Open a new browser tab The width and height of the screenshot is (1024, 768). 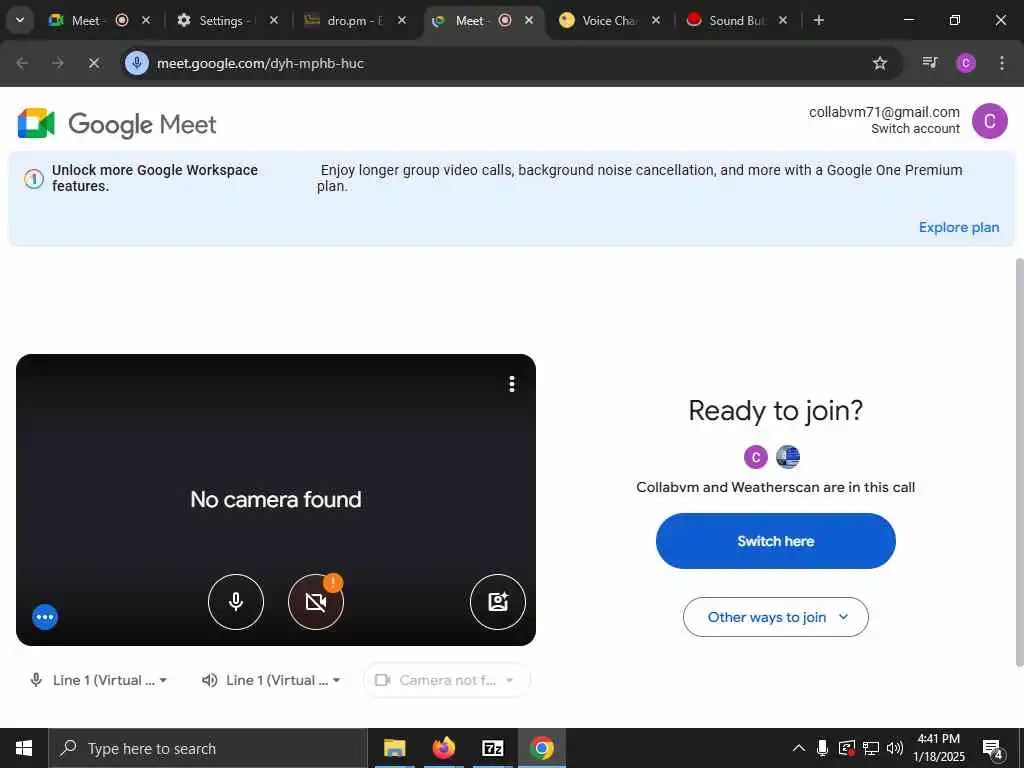coord(818,20)
